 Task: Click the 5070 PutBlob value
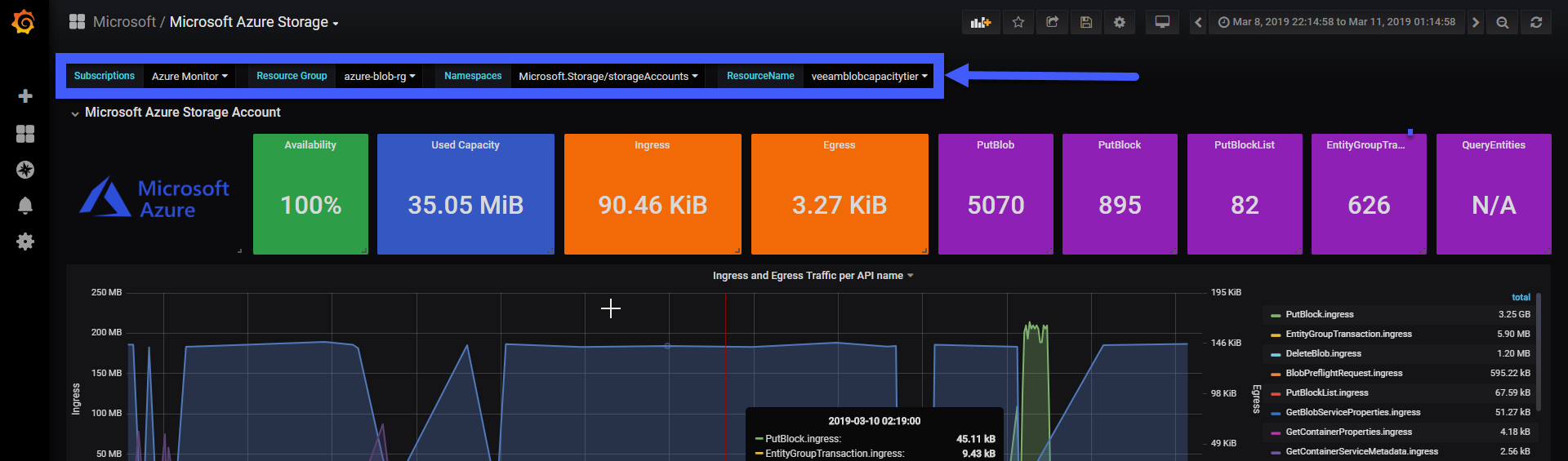pos(996,205)
